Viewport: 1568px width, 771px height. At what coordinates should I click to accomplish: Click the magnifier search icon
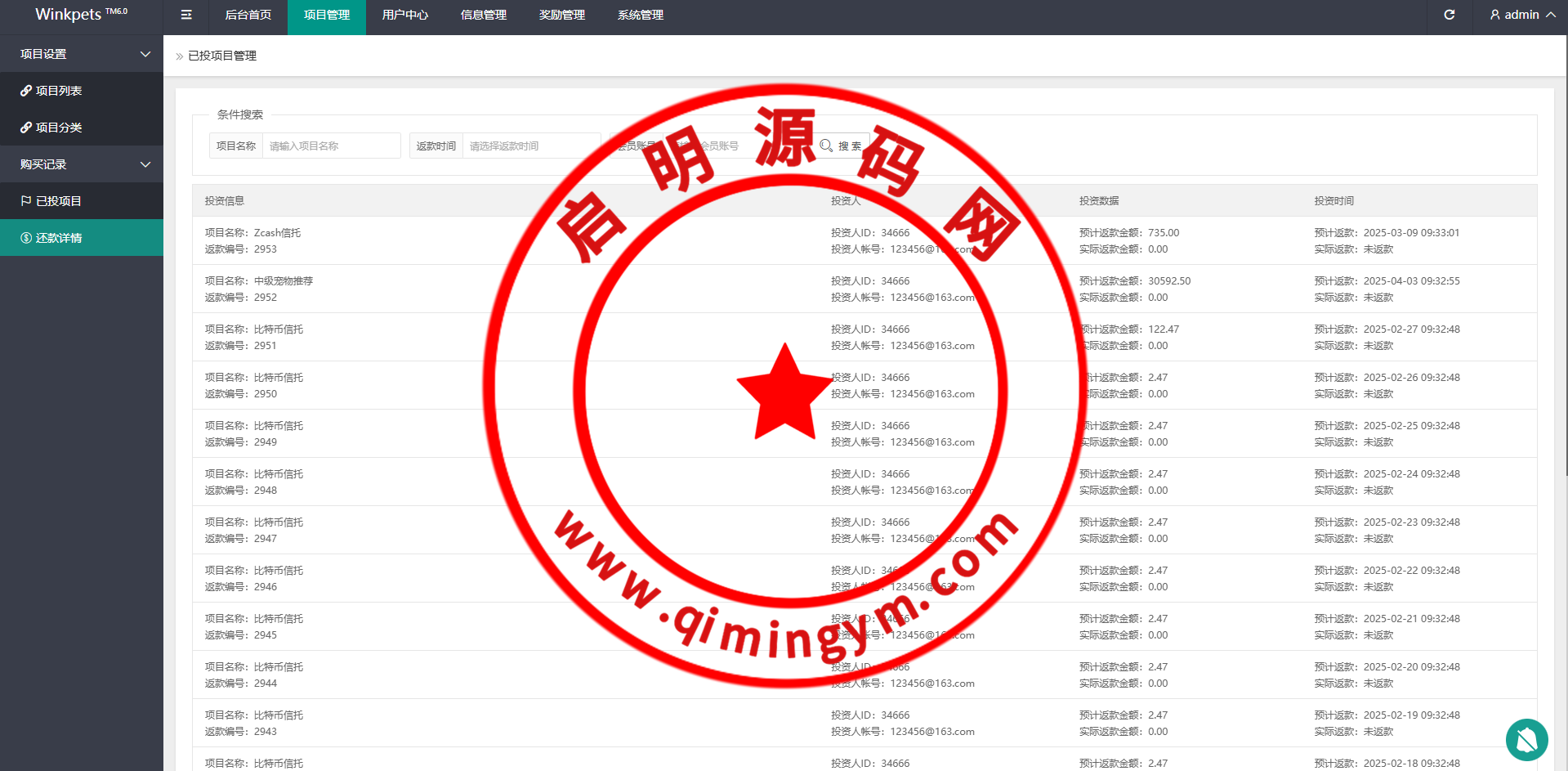[x=826, y=146]
